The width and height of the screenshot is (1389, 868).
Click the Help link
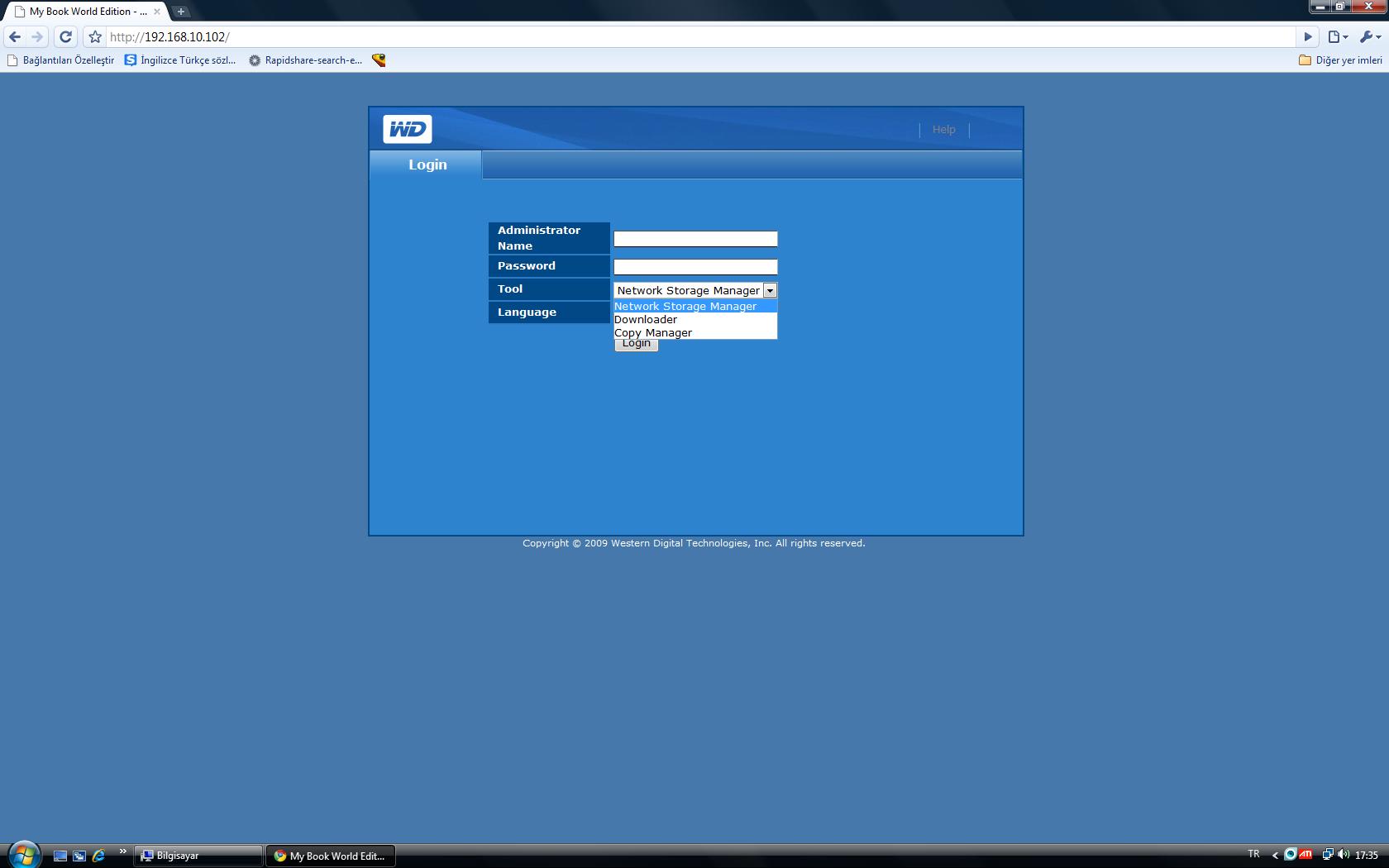943,129
